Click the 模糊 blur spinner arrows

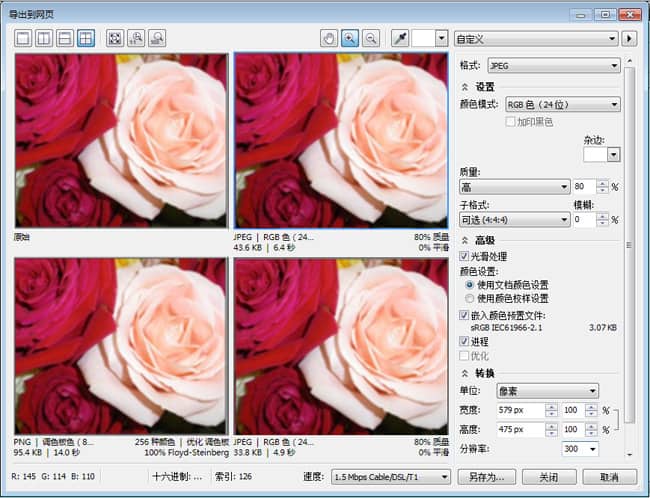tap(603, 219)
